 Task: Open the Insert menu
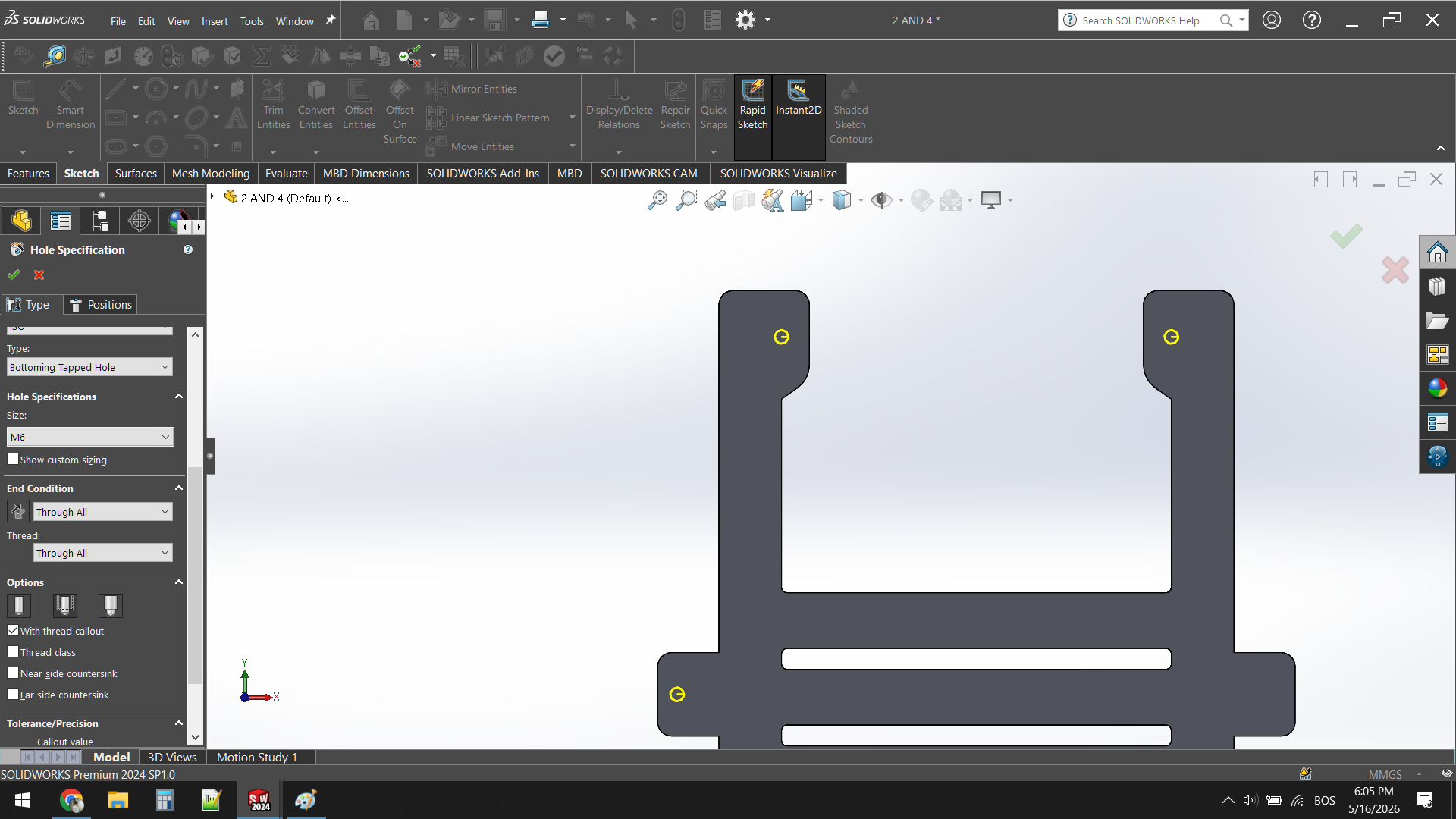[215, 21]
